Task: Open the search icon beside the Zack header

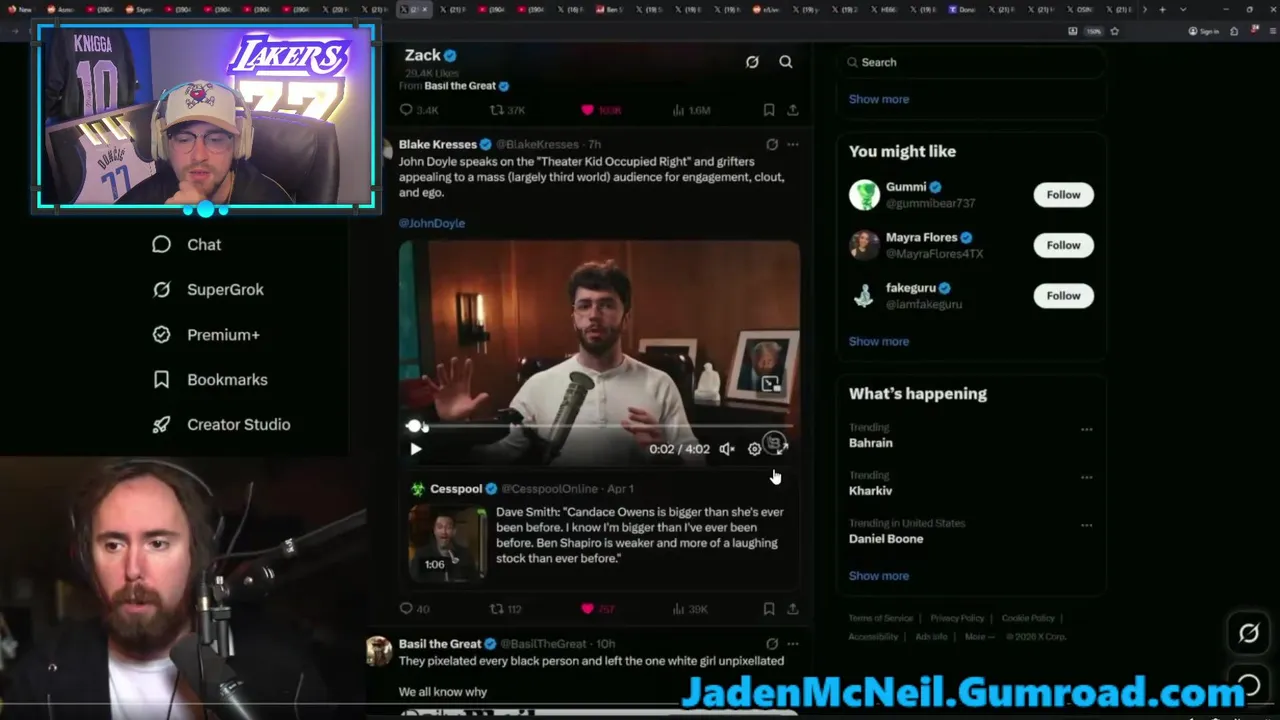Action: [x=786, y=62]
